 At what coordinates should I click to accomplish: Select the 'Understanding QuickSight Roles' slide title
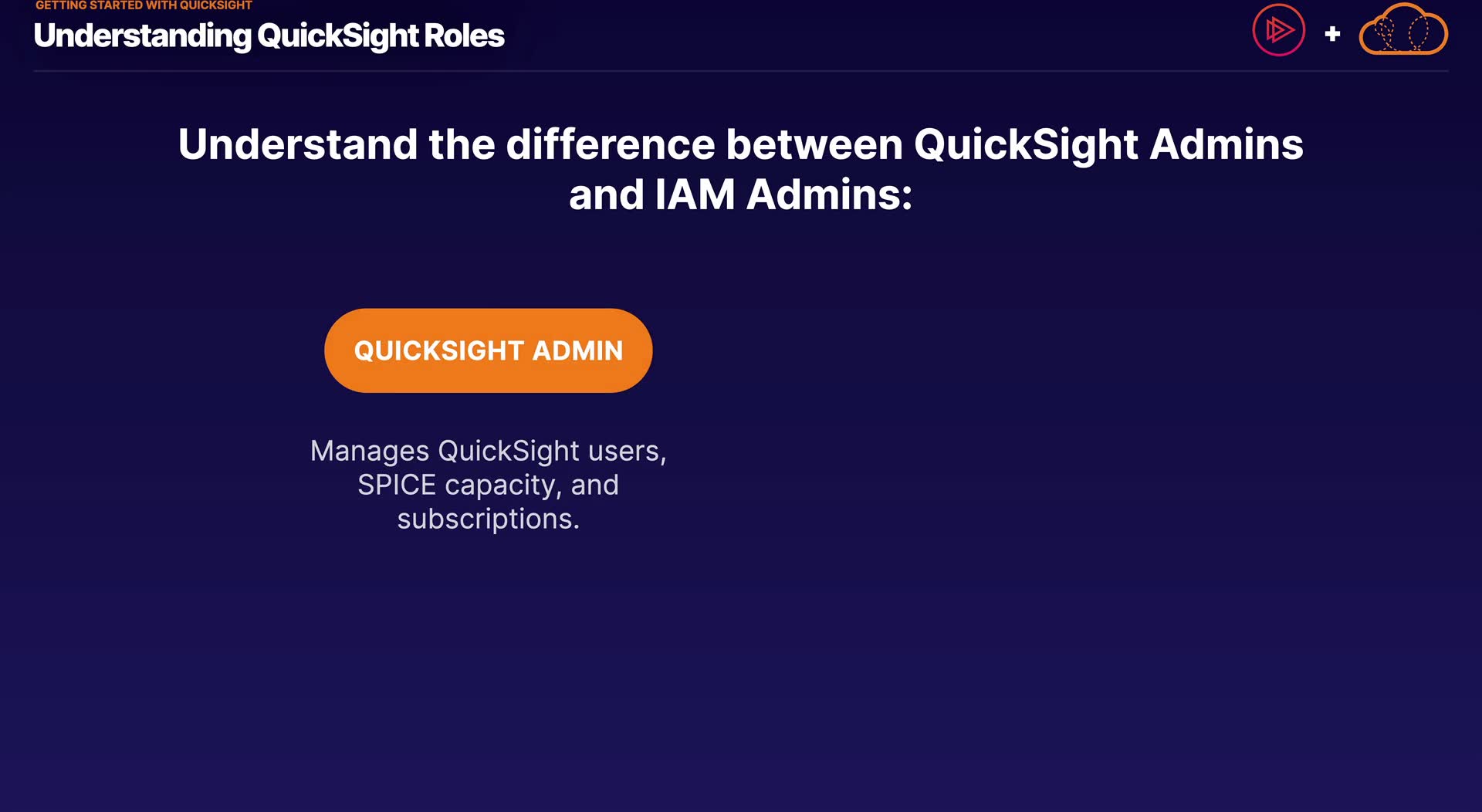(x=269, y=36)
